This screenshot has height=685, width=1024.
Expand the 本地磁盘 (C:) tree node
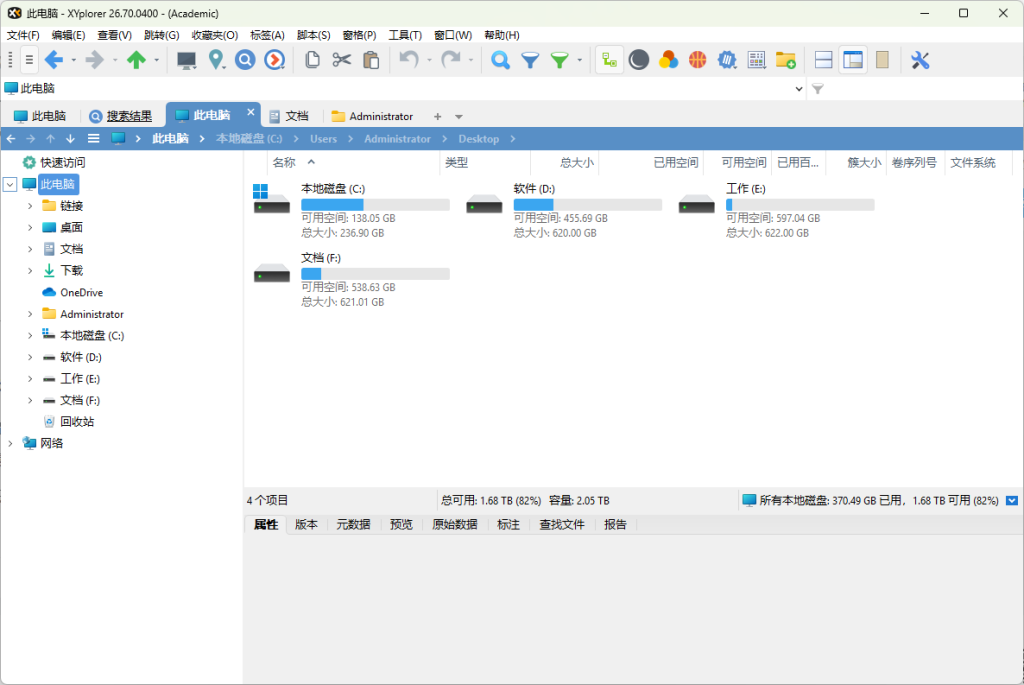[x=30, y=336]
